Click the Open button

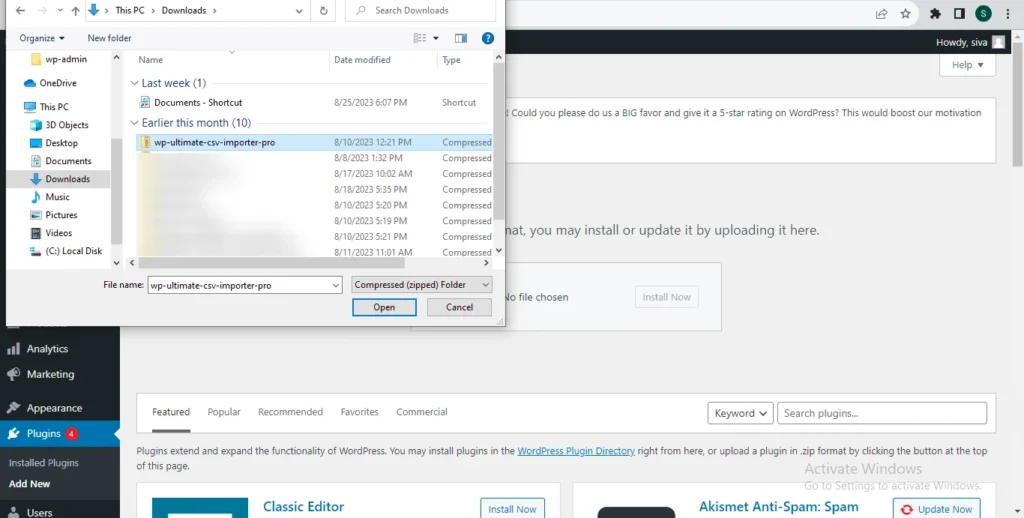point(384,307)
